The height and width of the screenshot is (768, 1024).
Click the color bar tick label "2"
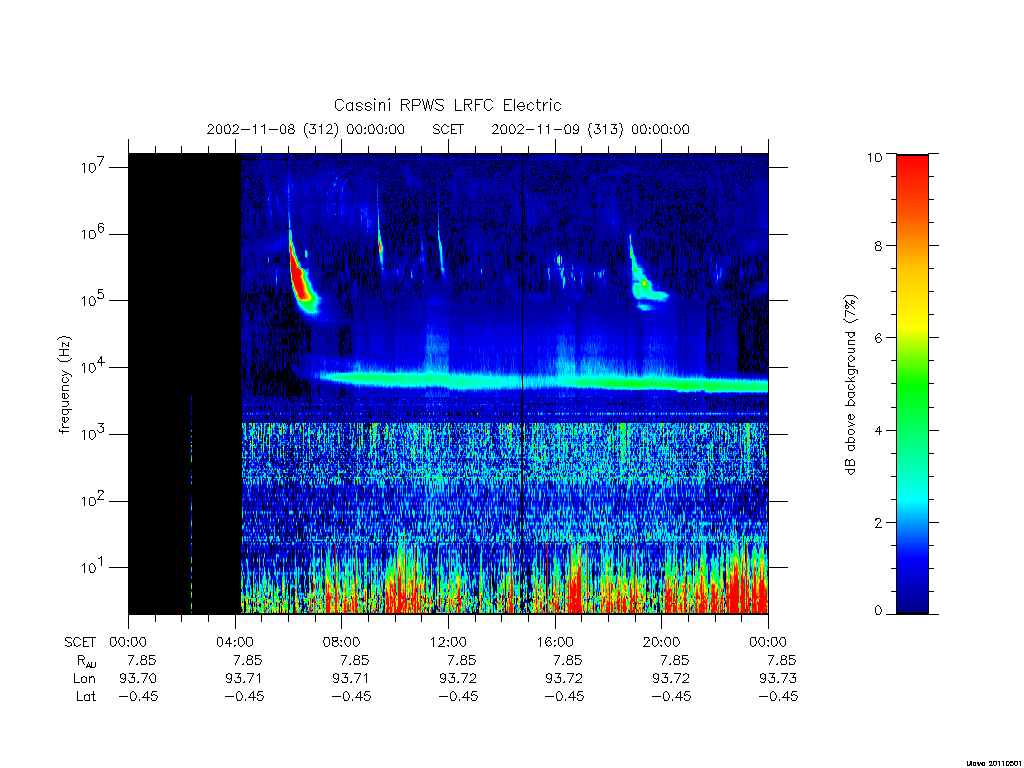tap(878, 522)
